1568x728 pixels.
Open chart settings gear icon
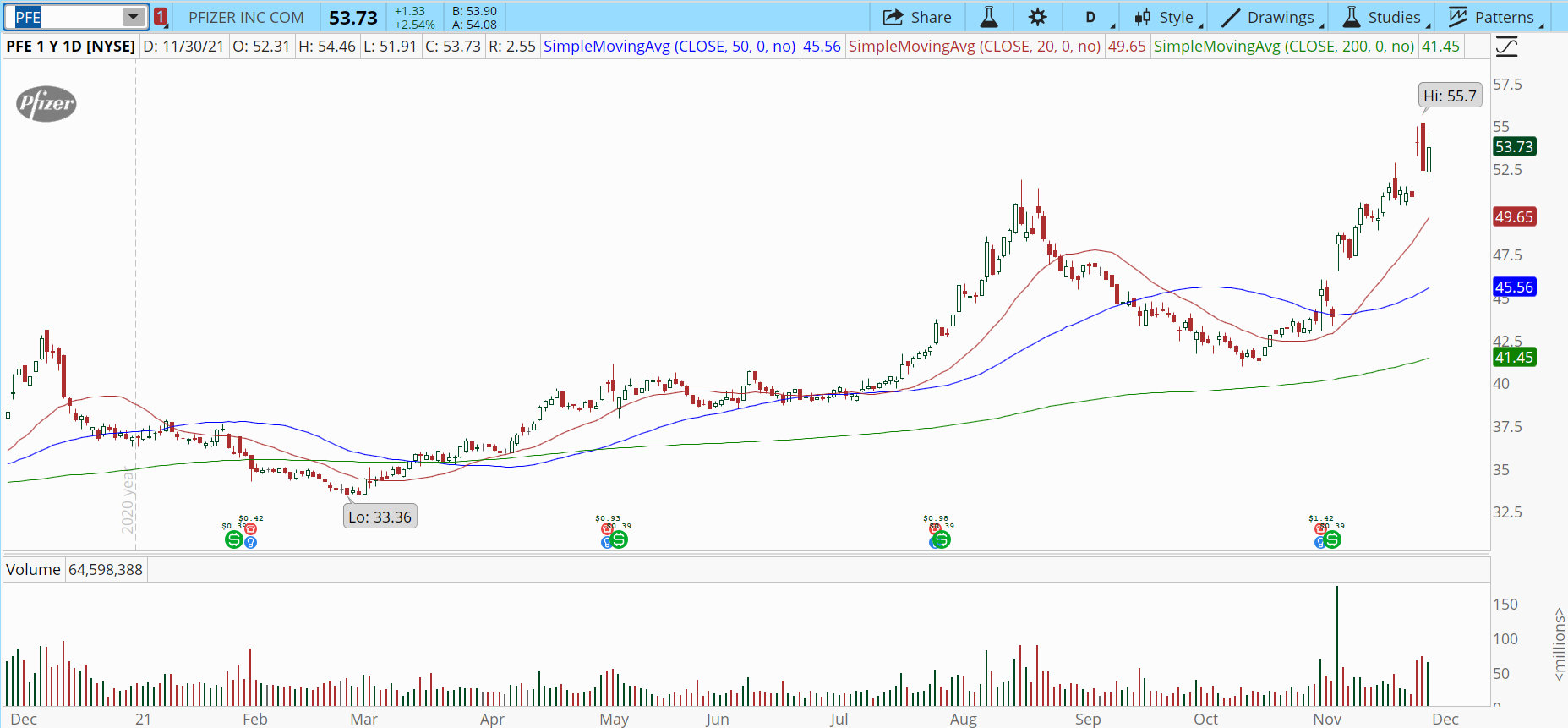1038,17
